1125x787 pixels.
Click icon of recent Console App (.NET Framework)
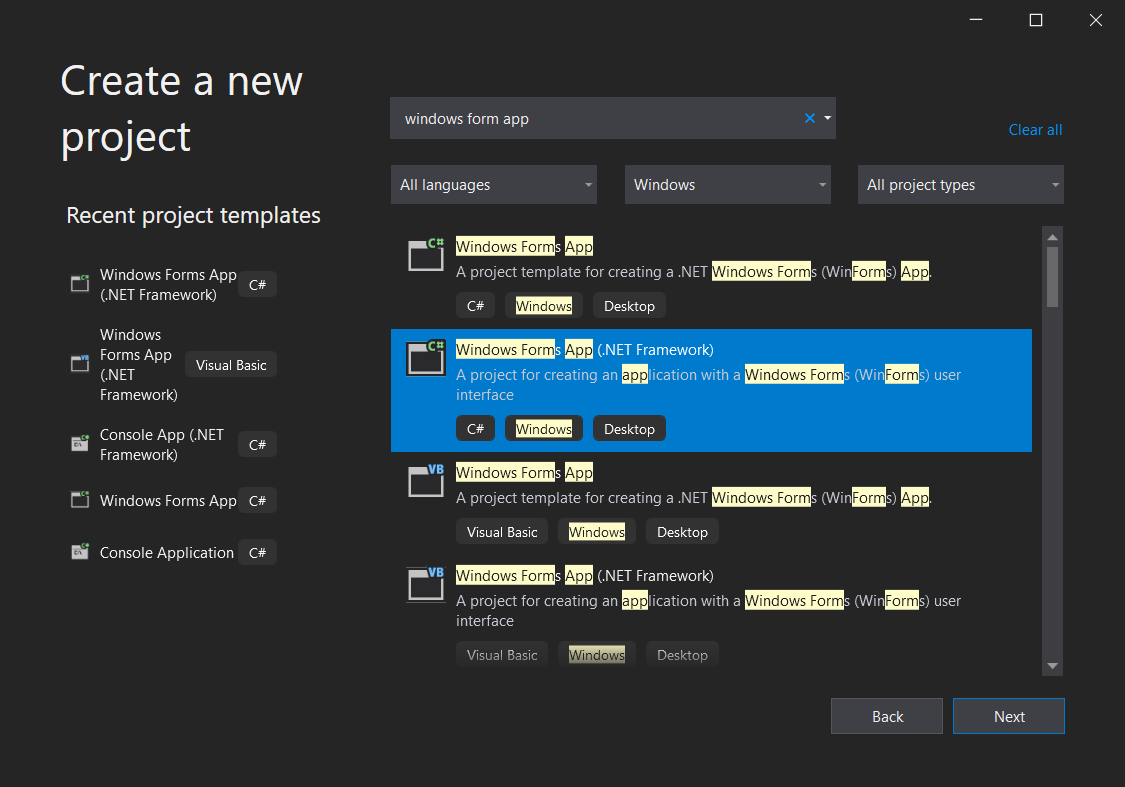coord(80,443)
